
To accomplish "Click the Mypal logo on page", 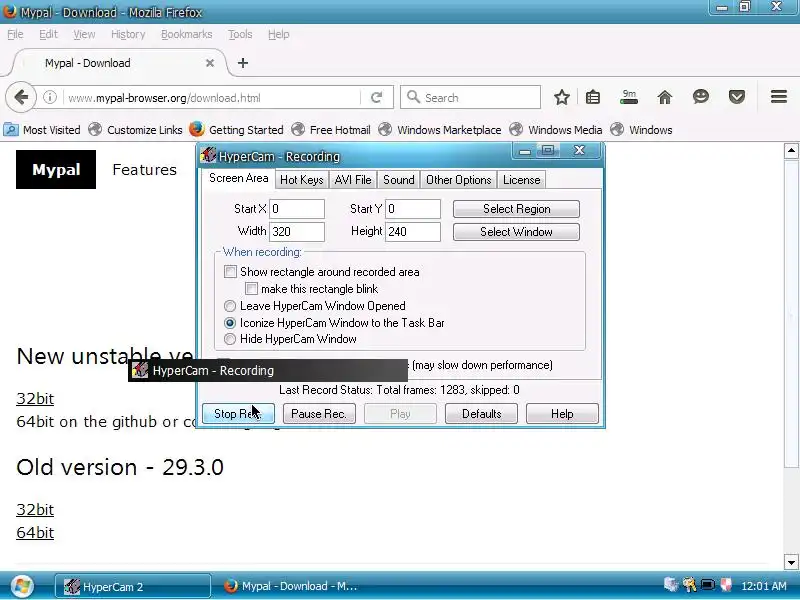I will pyautogui.click(x=56, y=169).
